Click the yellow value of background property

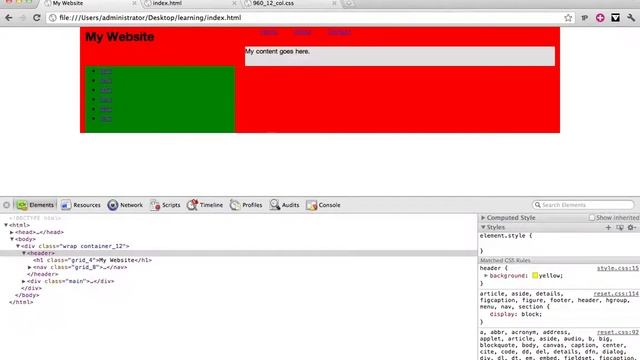click(550, 276)
